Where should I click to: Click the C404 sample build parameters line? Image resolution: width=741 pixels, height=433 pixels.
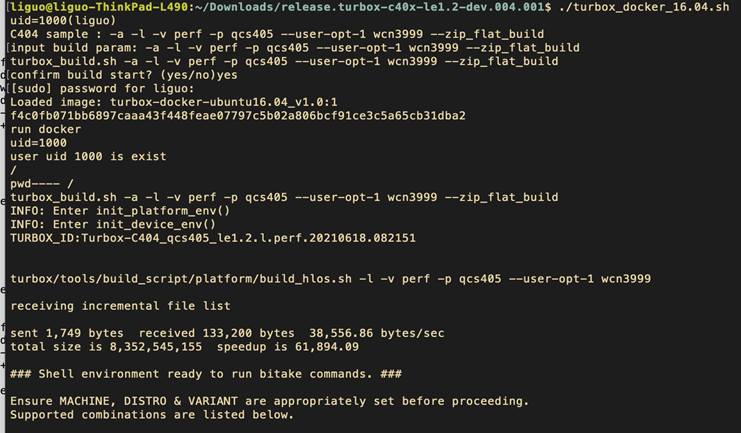(277, 35)
